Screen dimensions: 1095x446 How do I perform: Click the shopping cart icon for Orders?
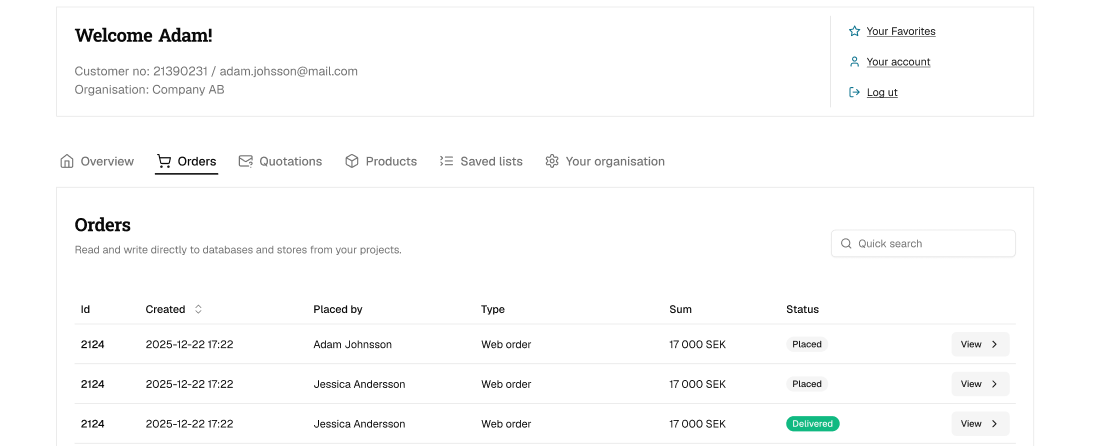point(163,161)
